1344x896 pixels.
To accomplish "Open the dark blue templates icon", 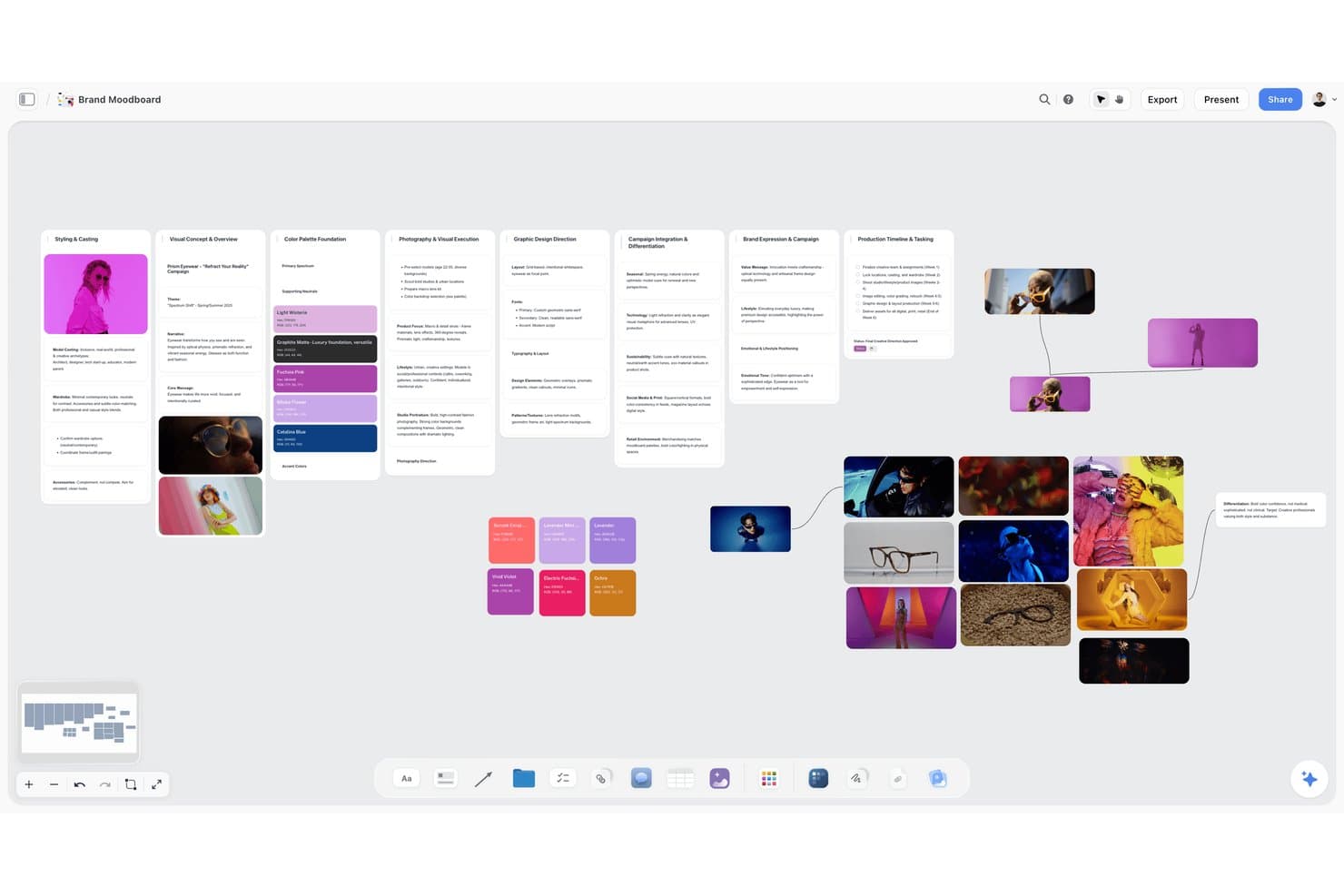I will [818, 778].
